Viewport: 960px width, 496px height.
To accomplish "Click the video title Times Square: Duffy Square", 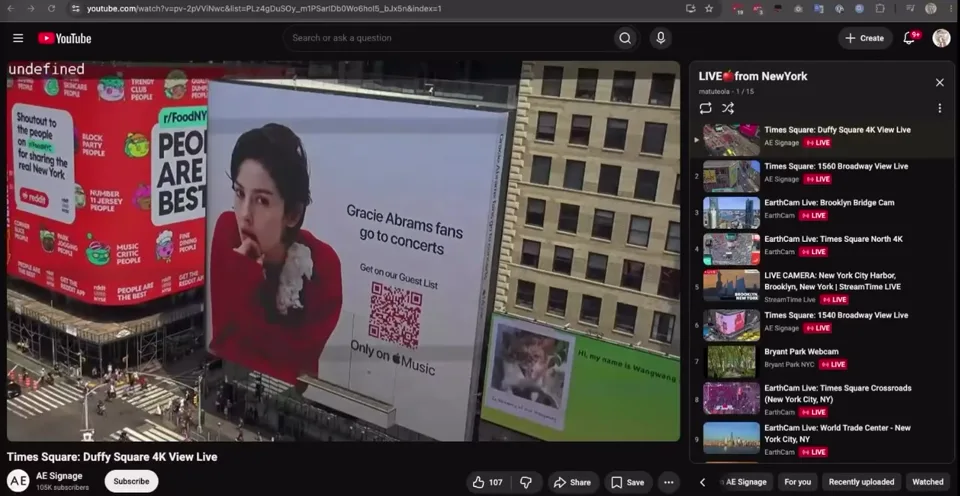I will click(112, 457).
